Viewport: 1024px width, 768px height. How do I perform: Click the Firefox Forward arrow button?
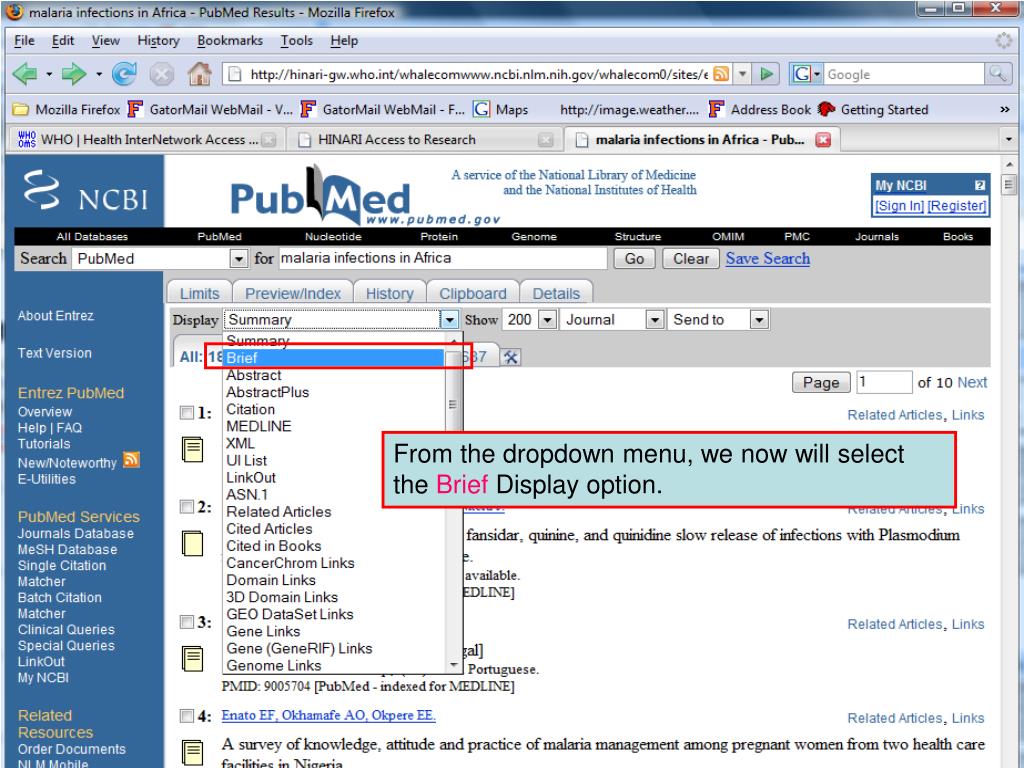click(x=74, y=74)
